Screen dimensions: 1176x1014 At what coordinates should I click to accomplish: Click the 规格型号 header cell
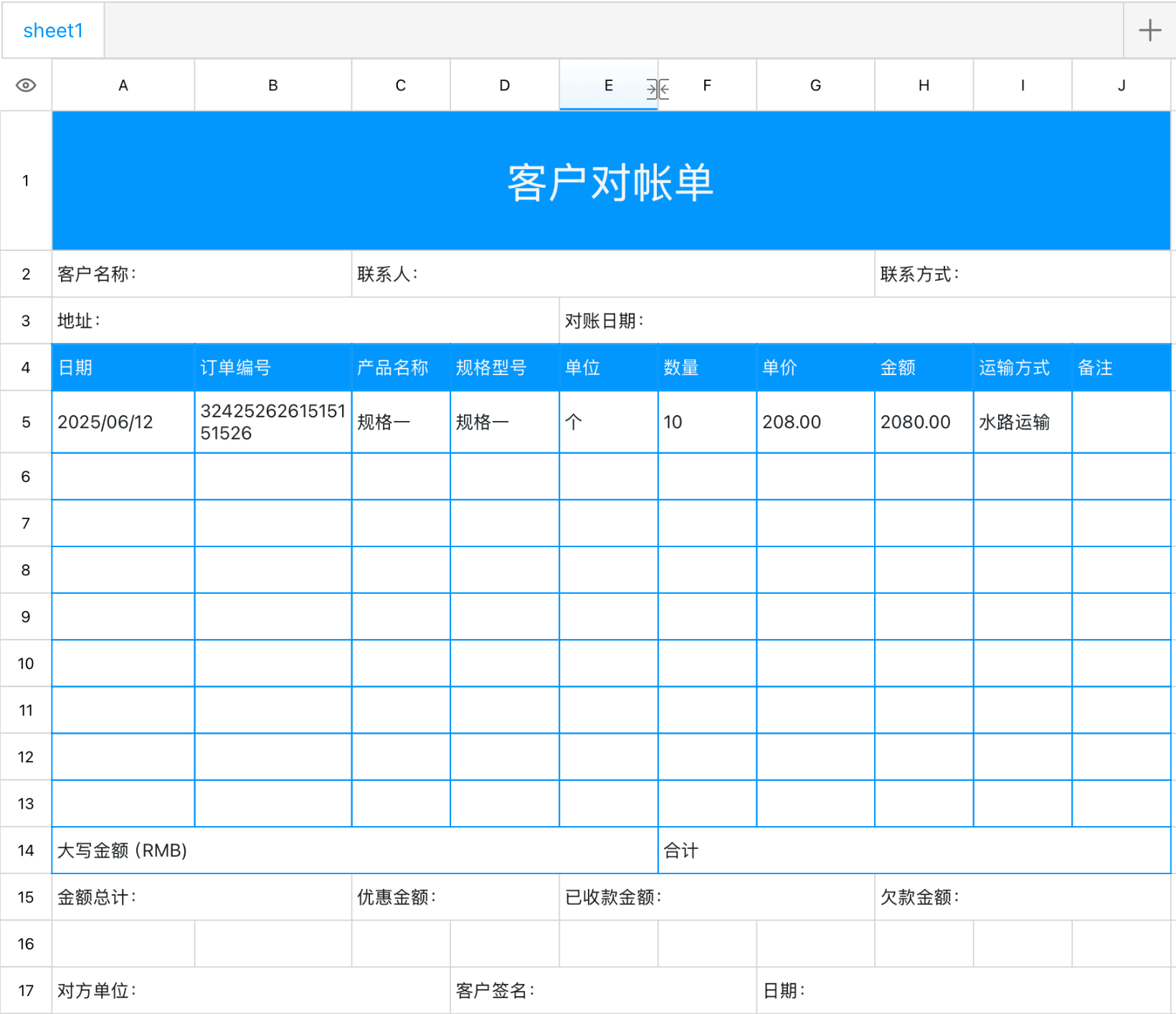(x=505, y=368)
